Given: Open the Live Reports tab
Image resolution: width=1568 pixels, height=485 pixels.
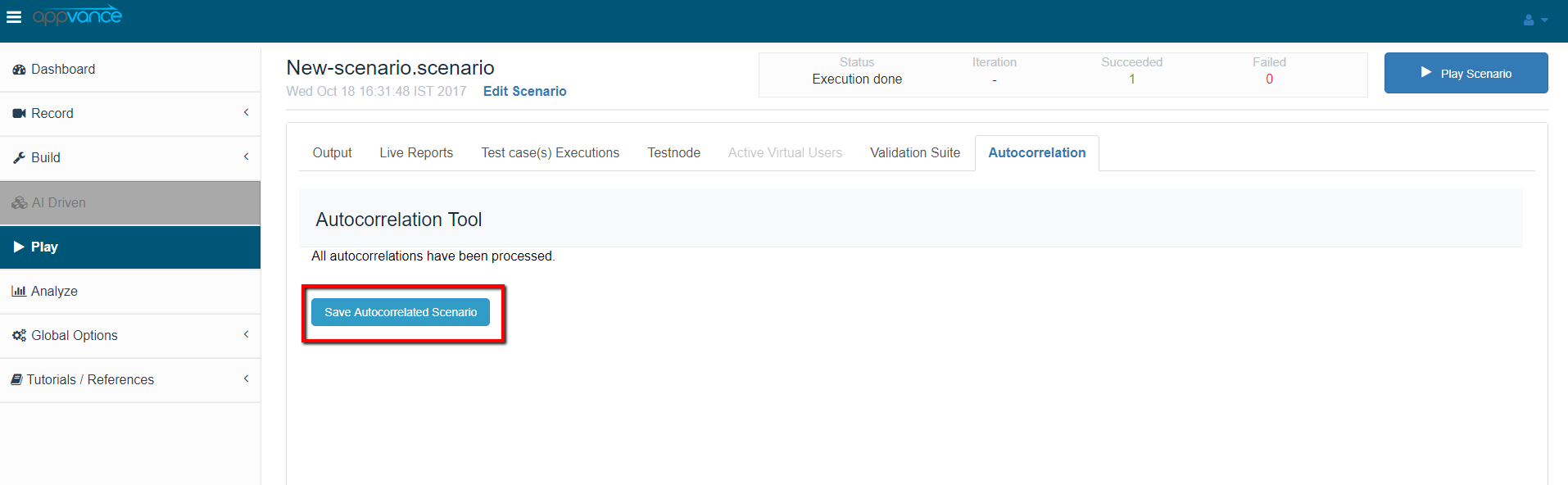Looking at the screenshot, I should (x=416, y=153).
